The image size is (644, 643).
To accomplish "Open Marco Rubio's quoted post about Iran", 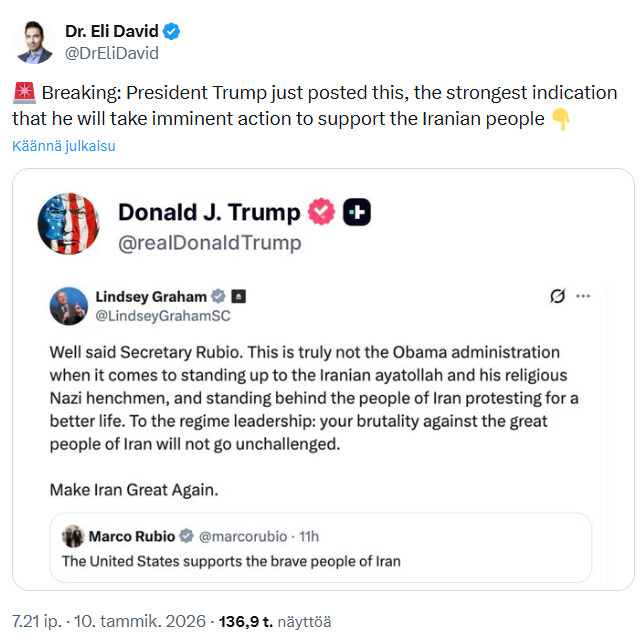I will tap(320, 560).
